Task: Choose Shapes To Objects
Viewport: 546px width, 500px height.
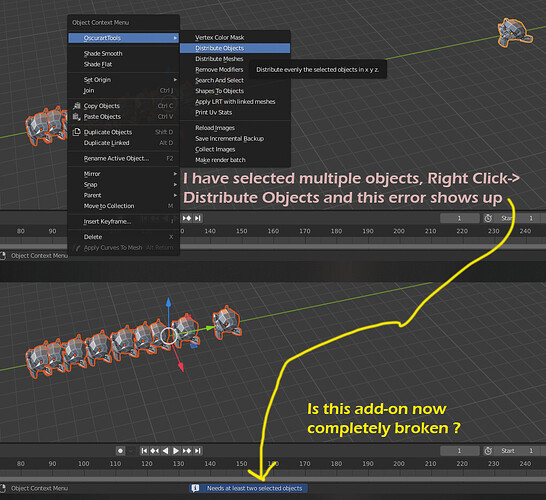Action: pos(235,91)
